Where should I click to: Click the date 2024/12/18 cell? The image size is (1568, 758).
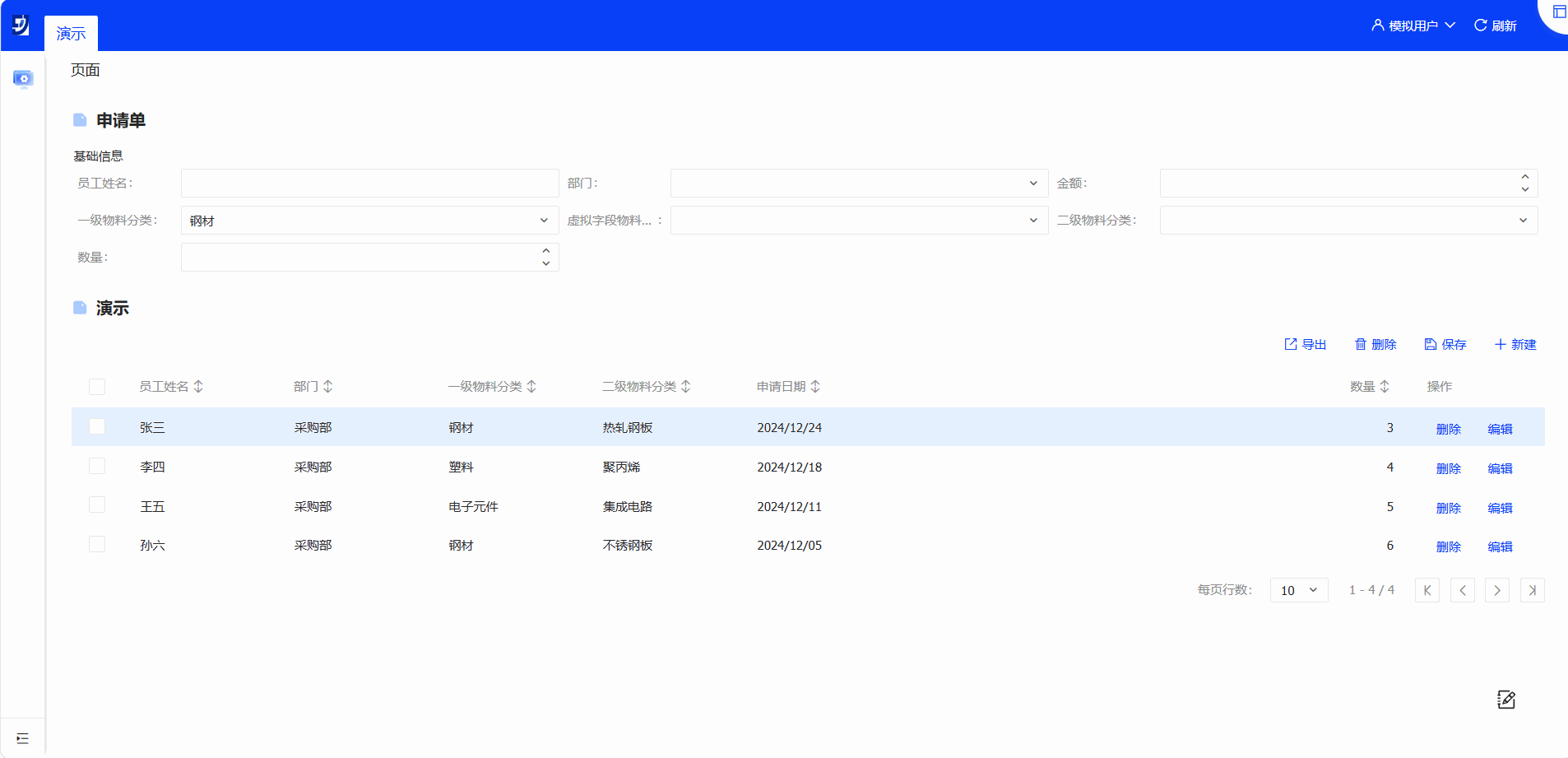(790, 467)
